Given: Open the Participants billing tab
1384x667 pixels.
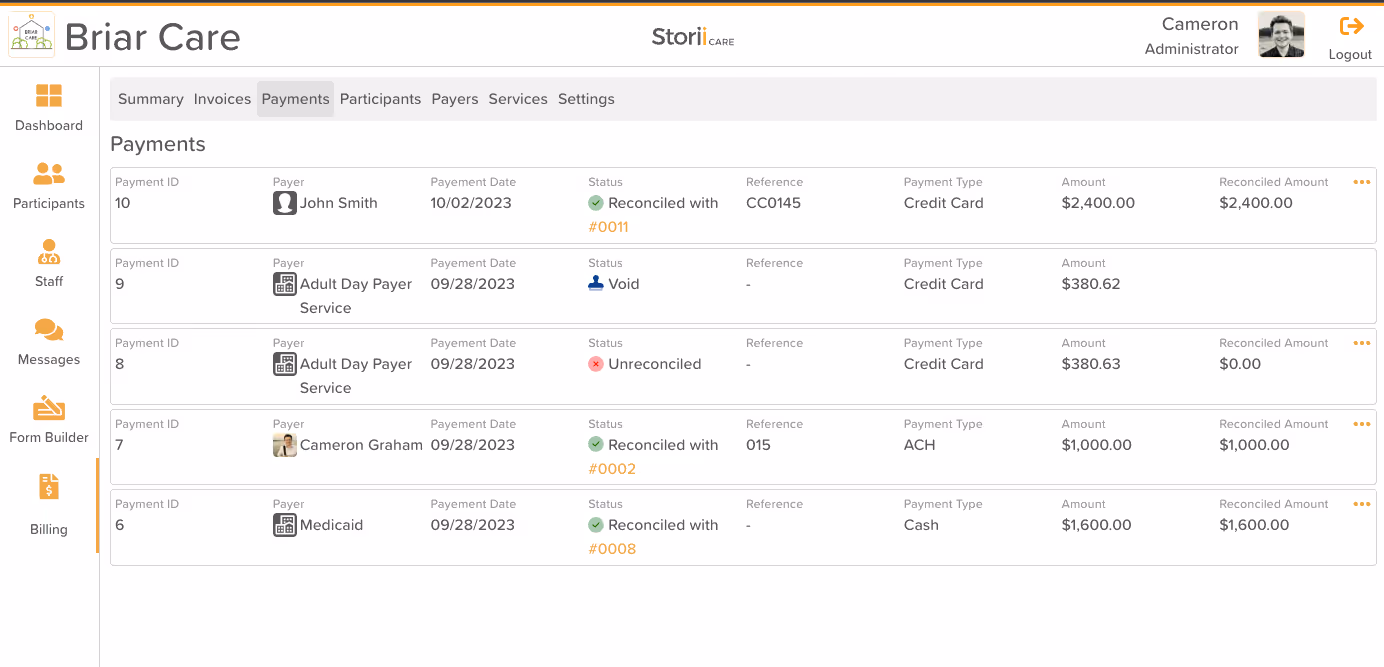Looking at the screenshot, I should 380,99.
